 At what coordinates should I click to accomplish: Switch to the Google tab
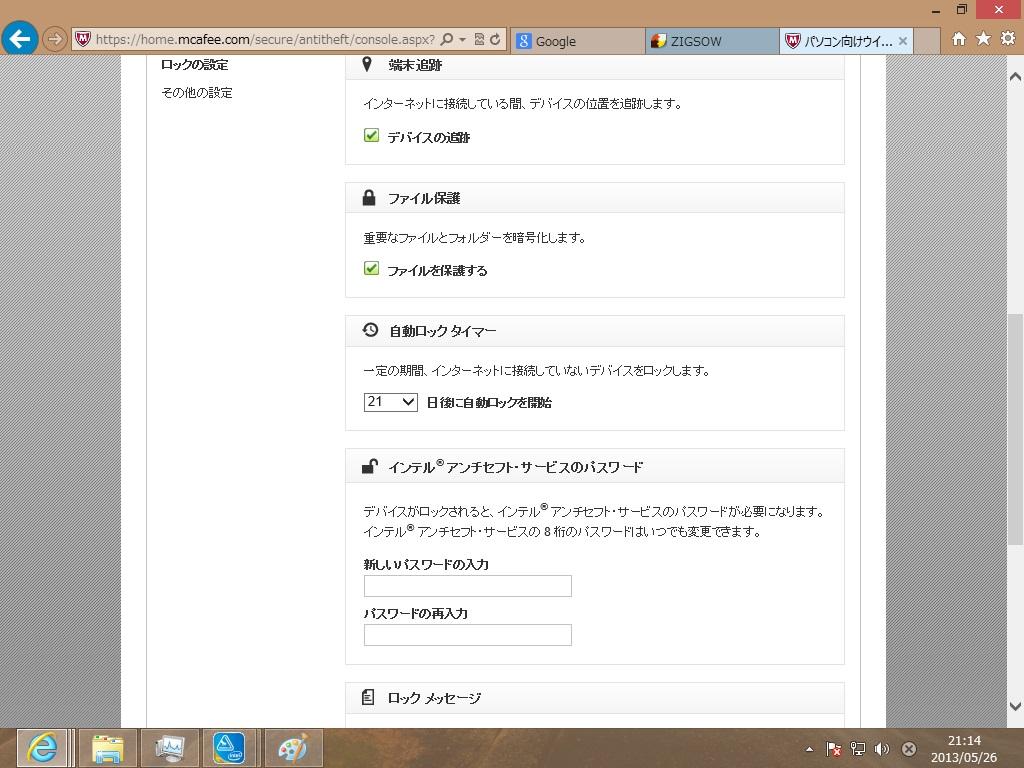tap(577, 41)
